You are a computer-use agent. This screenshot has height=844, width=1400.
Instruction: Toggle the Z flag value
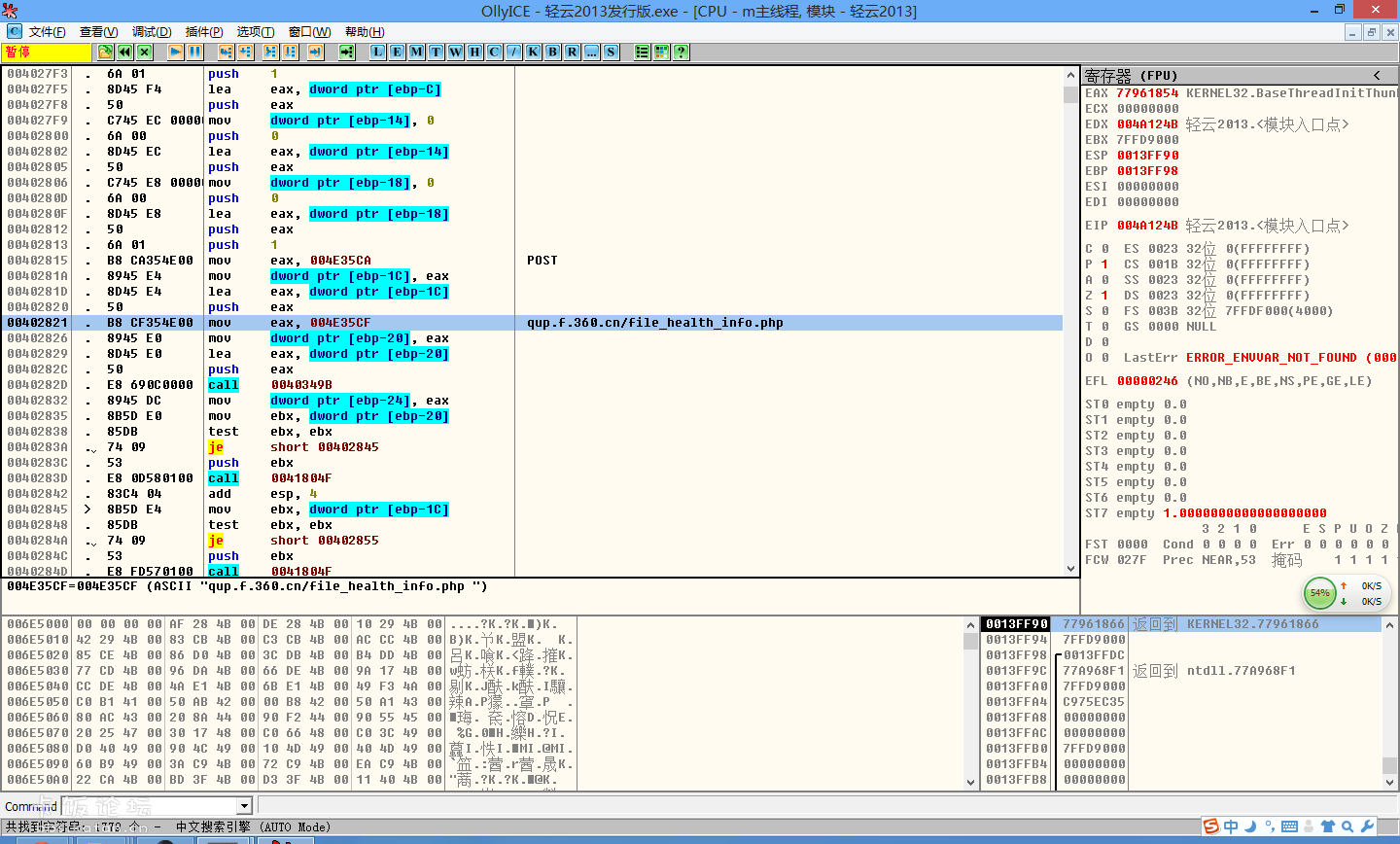pos(1104,296)
